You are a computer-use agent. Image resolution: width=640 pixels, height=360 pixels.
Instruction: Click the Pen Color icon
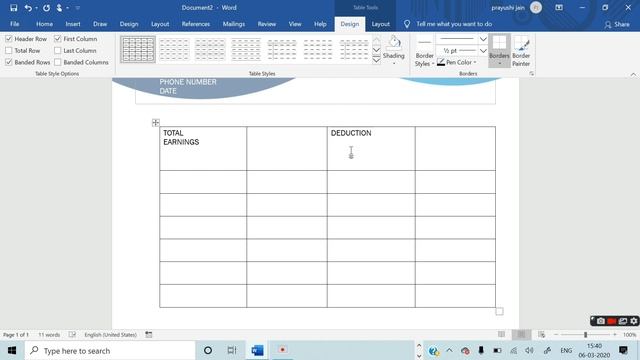point(441,62)
